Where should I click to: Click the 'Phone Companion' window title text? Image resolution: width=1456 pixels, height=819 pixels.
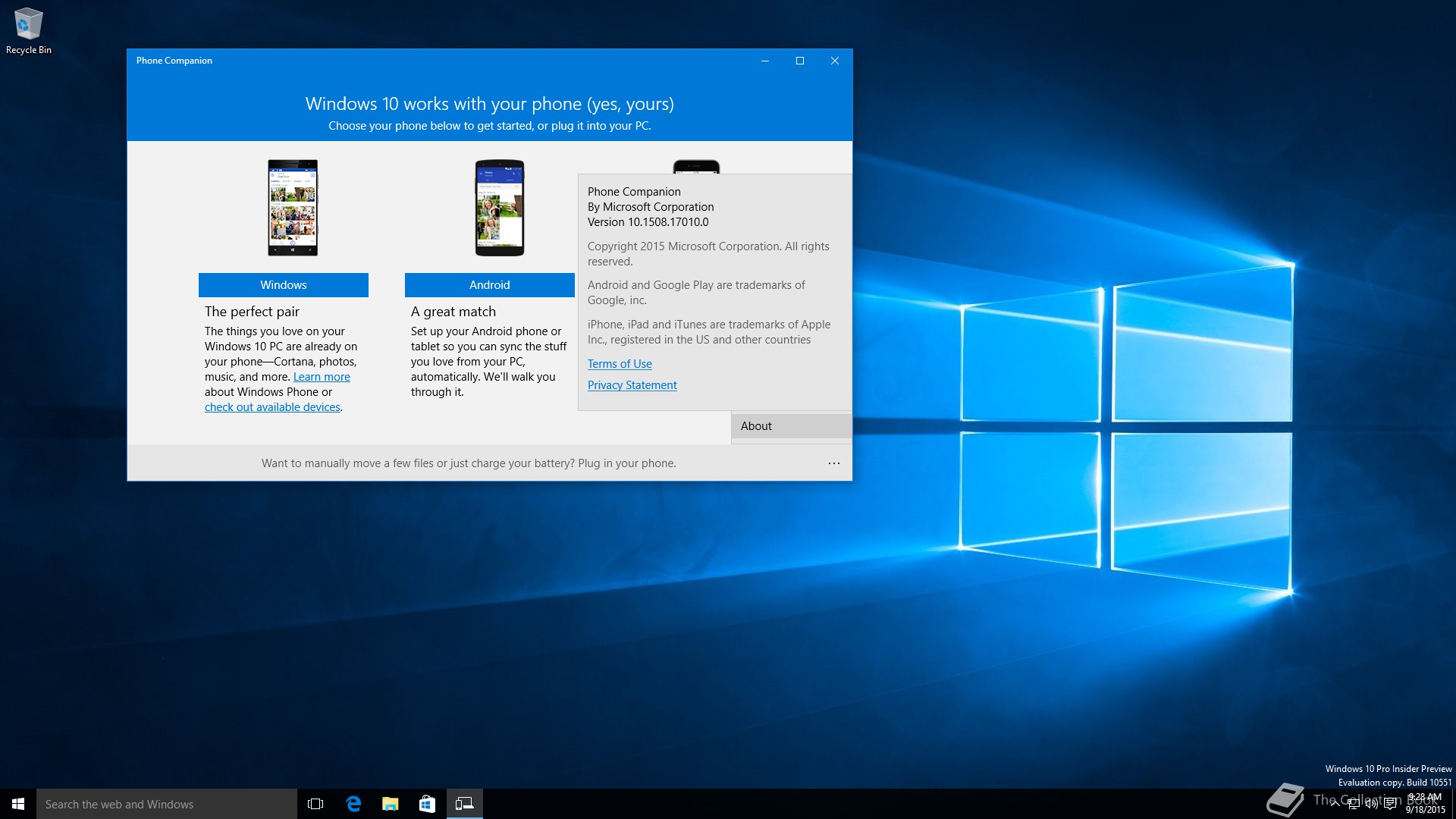[x=174, y=61]
